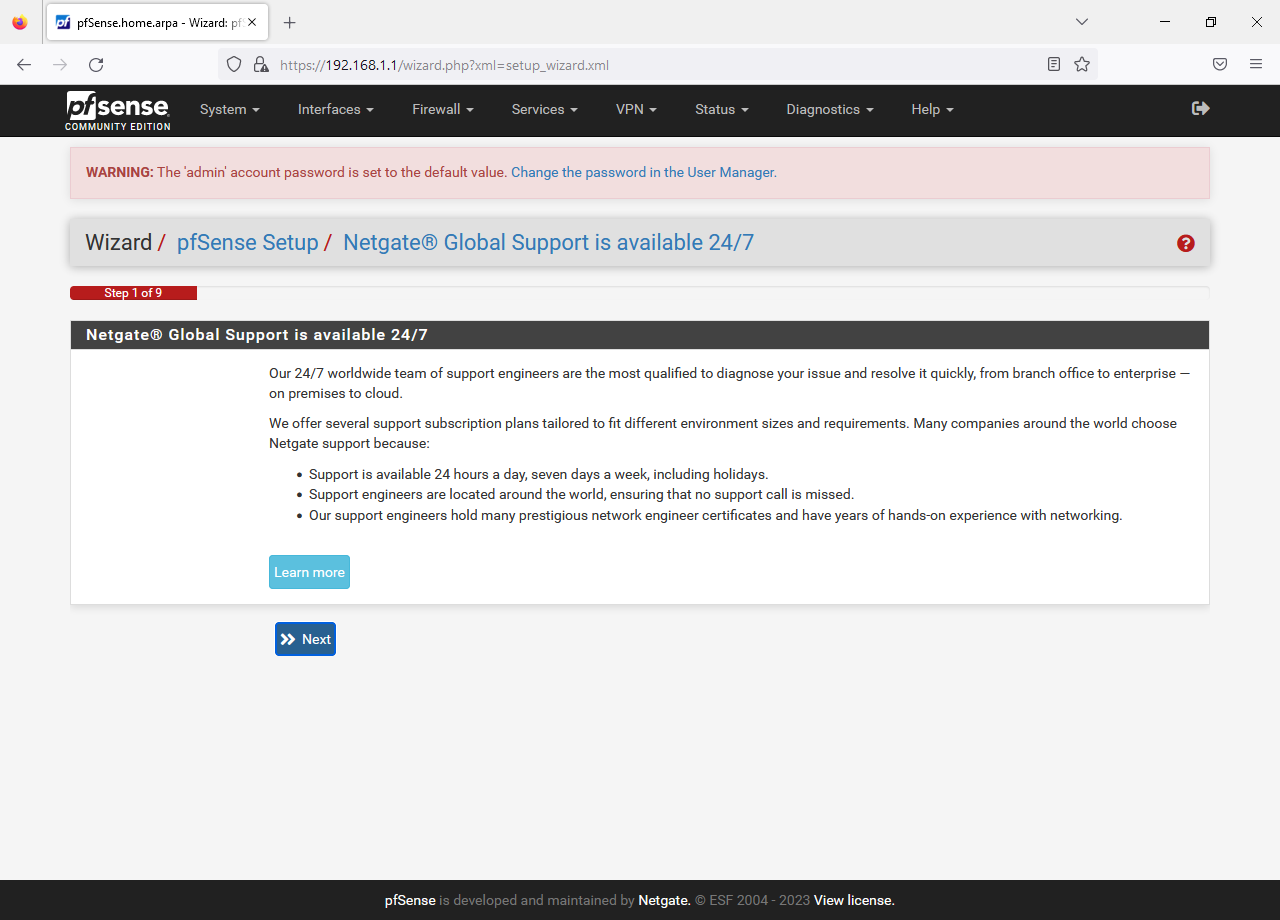
Task: Click the shield tracking protection icon
Action: click(234, 64)
